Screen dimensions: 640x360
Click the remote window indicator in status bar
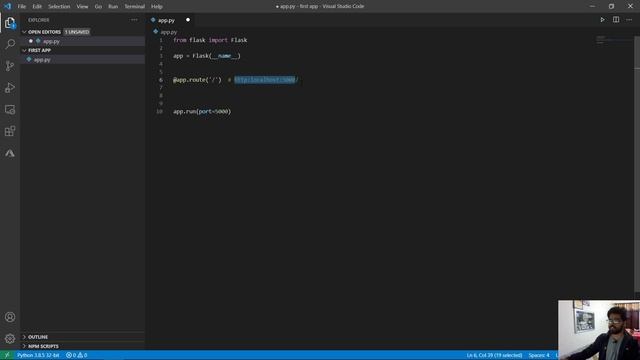(7, 355)
